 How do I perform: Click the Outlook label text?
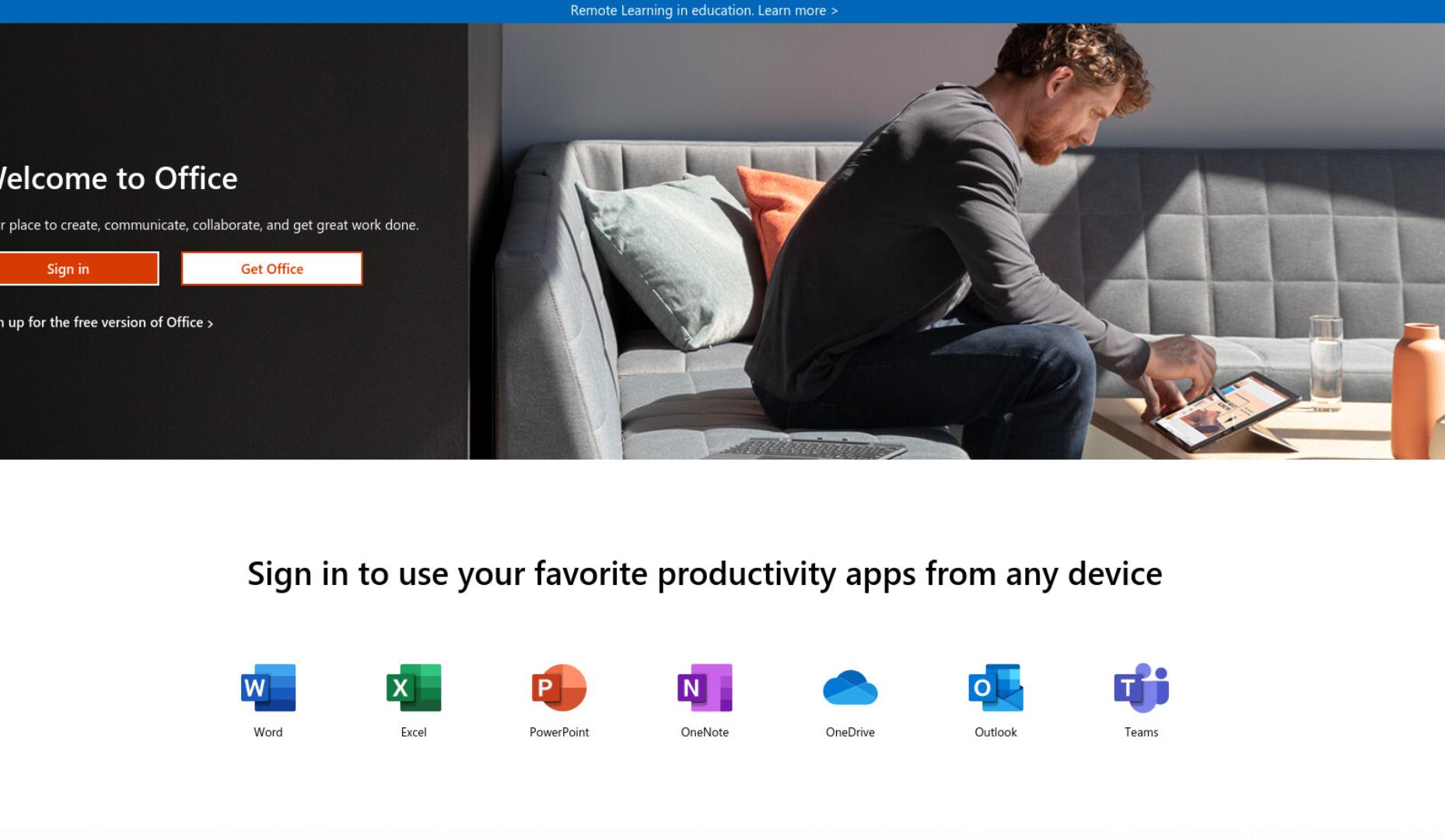(x=995, y=732)
